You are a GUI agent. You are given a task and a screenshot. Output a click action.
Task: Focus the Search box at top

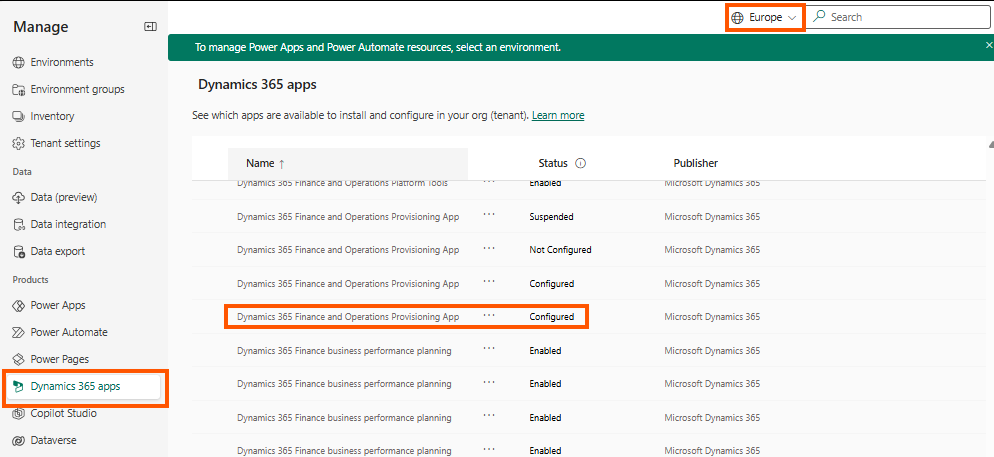[900, 17]
